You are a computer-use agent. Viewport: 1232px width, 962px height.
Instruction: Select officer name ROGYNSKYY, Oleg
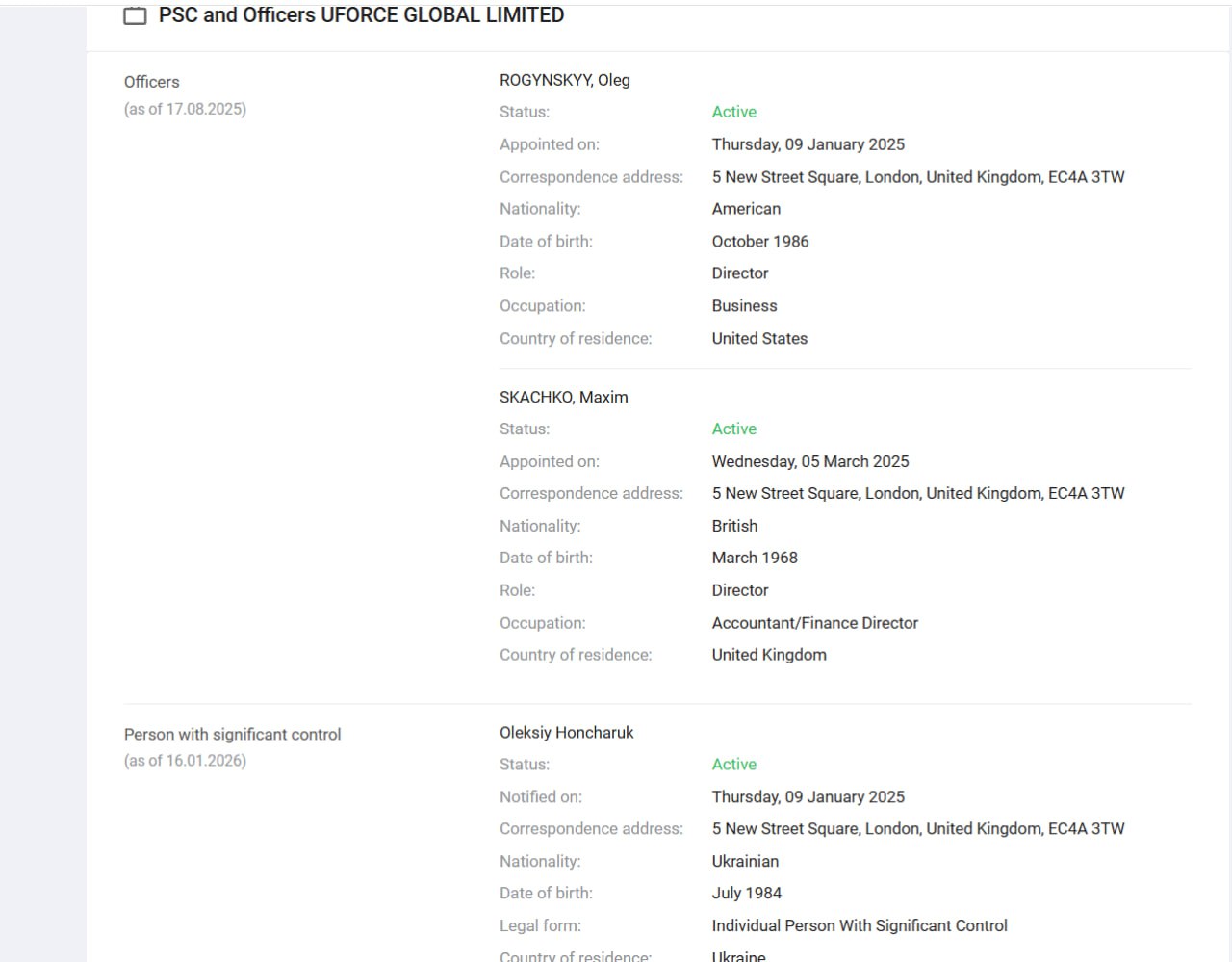pyautogui.click(x=565, y=80)
